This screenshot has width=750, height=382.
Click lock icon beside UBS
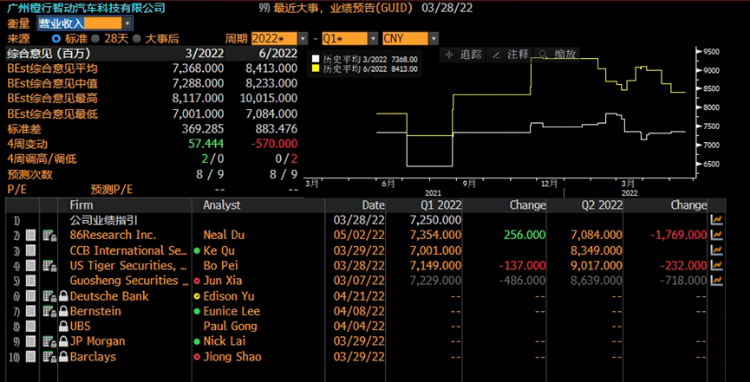tap(63, 327)
